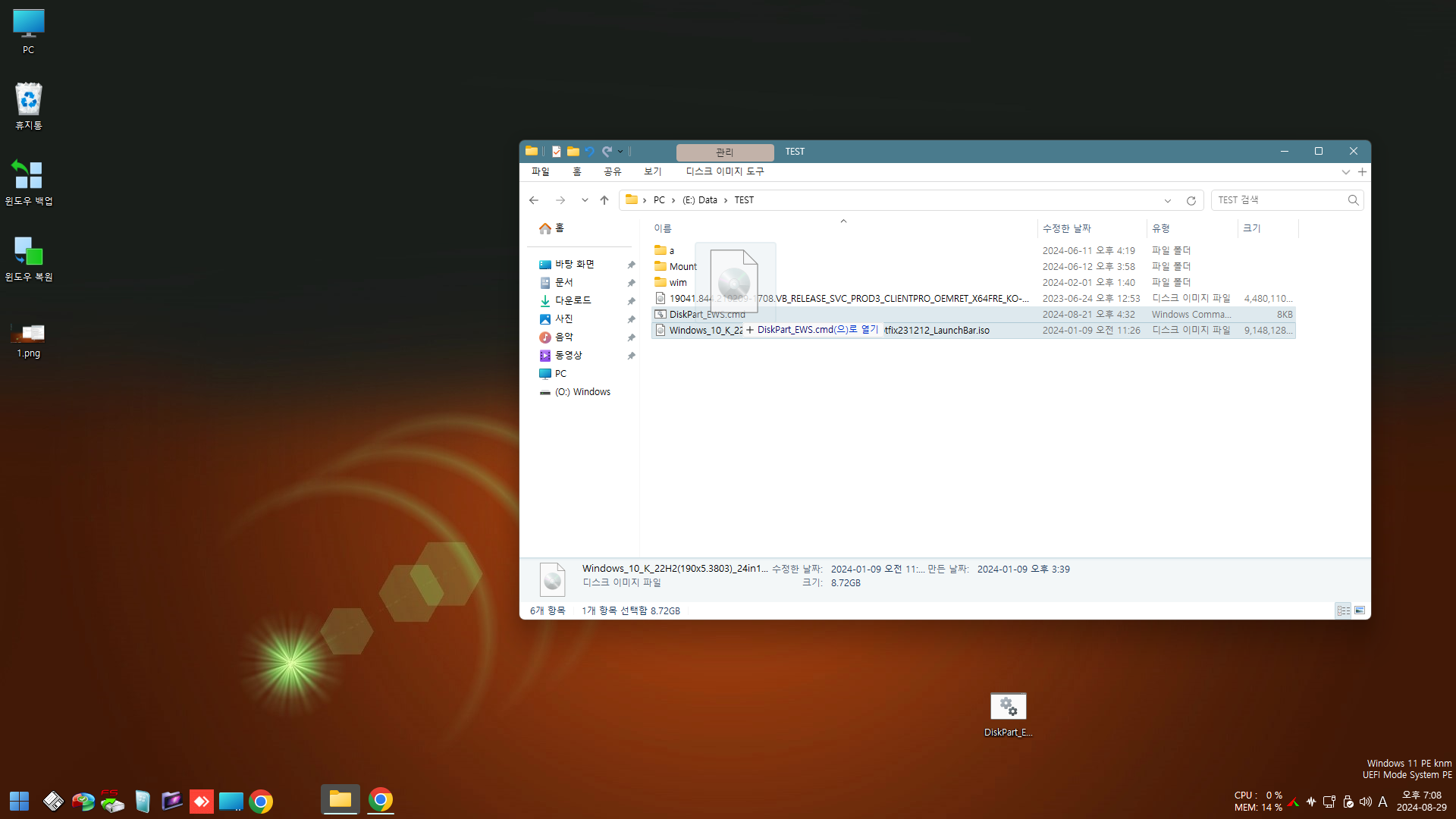Switch to the 보기 ribbon tab
The width and height of the screenshot is (1456, 819).
[x=653, y=172]
